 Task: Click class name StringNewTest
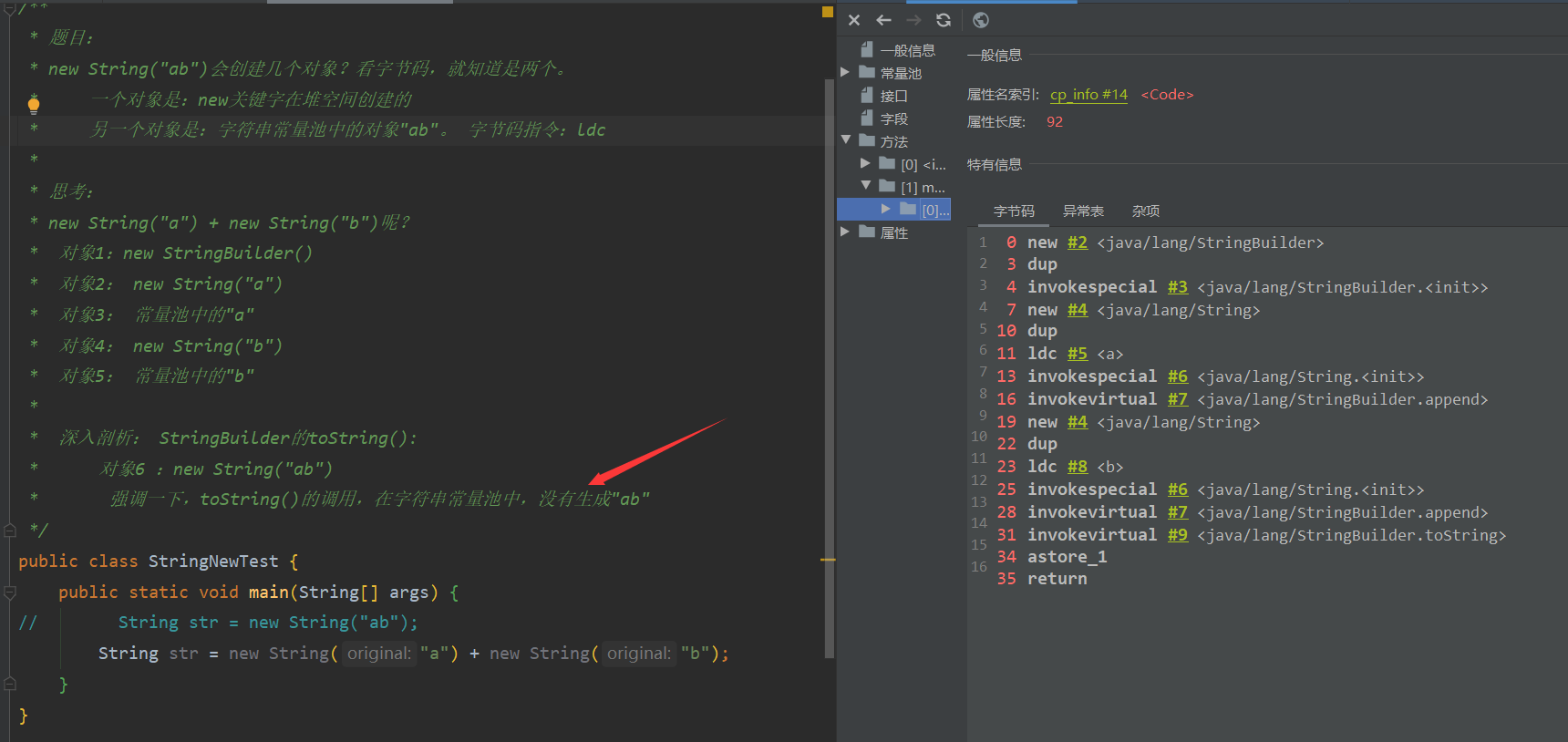(213, 562)
